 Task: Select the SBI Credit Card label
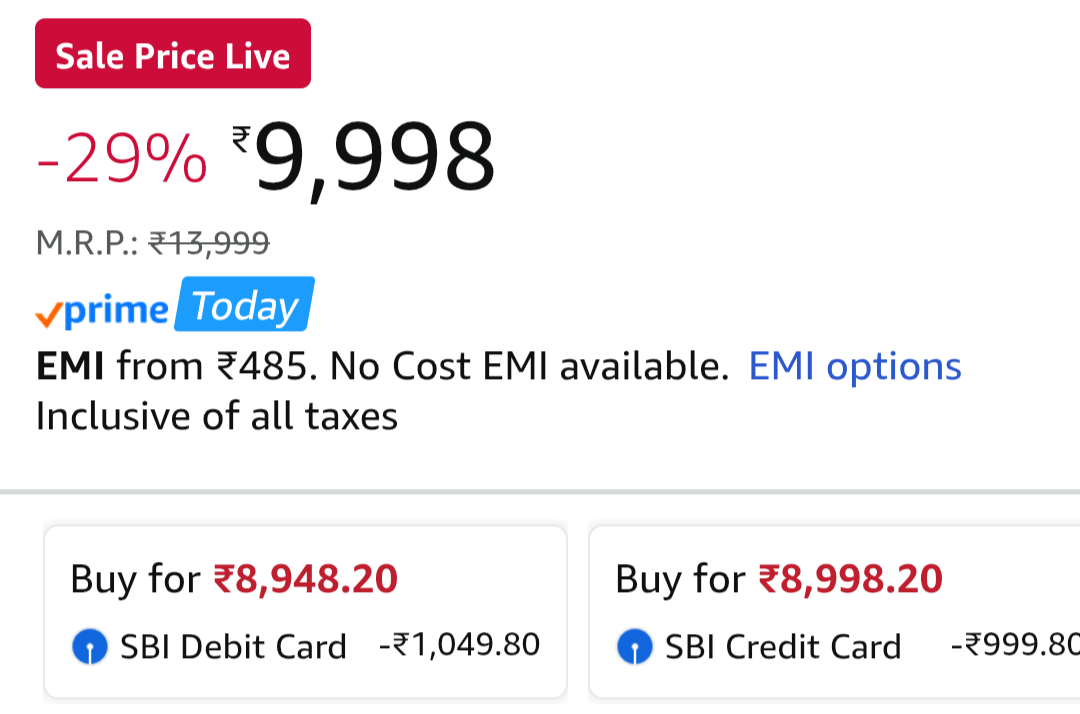click(783, 647)
